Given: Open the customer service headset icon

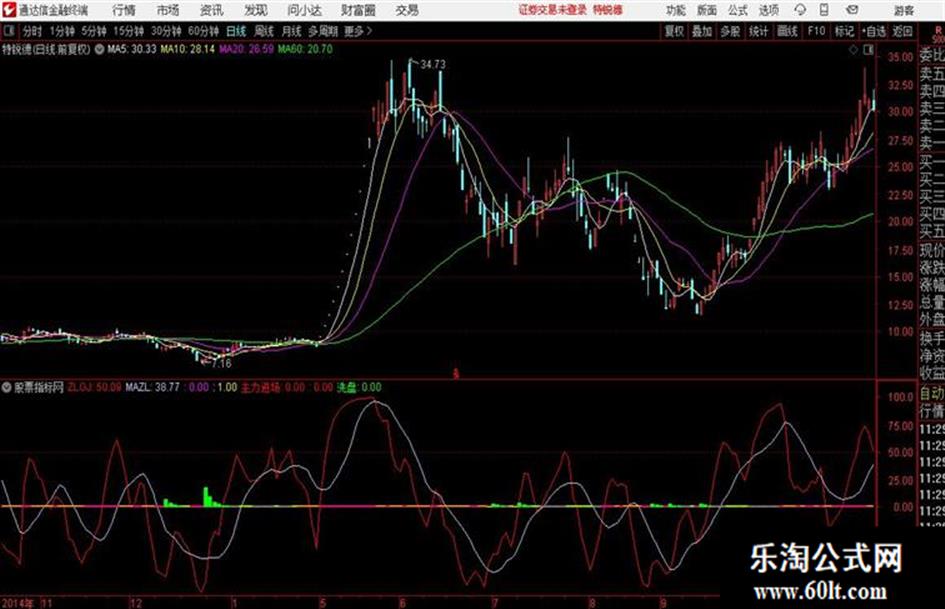Looking at the screenshot, I should tap(800, 10).
